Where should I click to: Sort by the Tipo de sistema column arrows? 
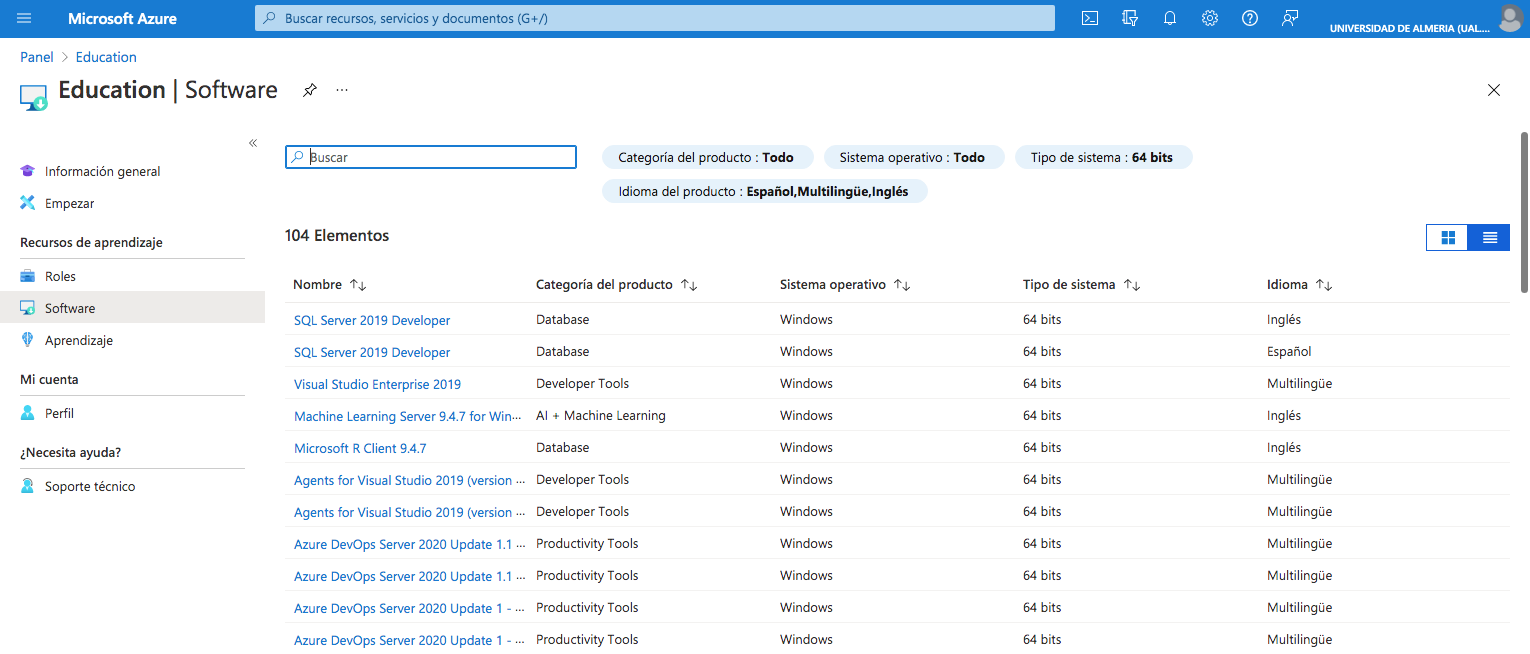[x=1132, y=285]
